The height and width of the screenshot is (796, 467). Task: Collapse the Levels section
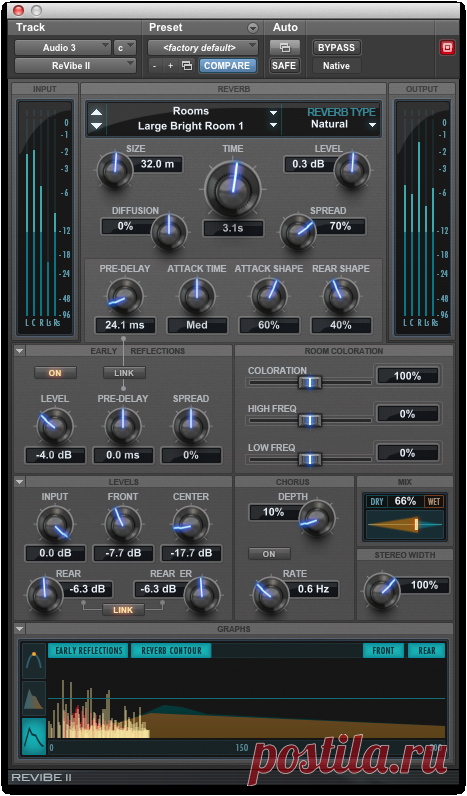pyautogui.click(x=19, y=481)
